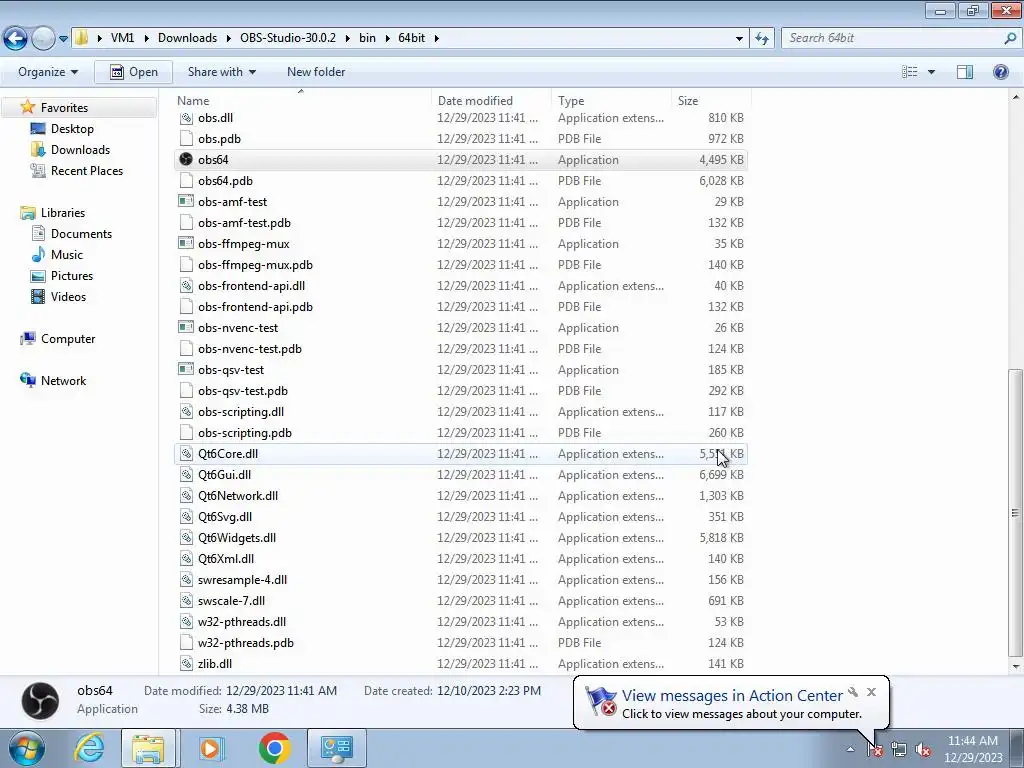The width and height of the screenshot is (1024, 768).
Task: Select Computer in navigation pane
Action: (x=68, y=339)
